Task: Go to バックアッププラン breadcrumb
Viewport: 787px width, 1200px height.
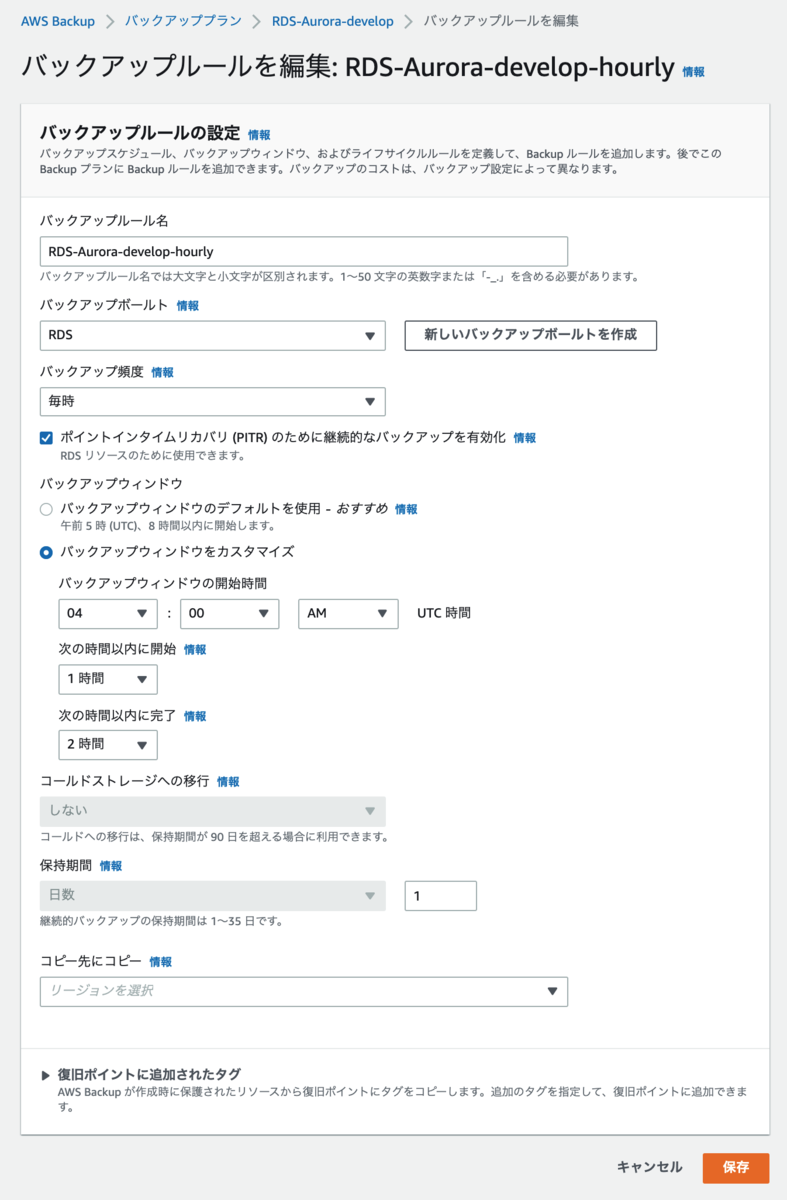Action: 183,21
